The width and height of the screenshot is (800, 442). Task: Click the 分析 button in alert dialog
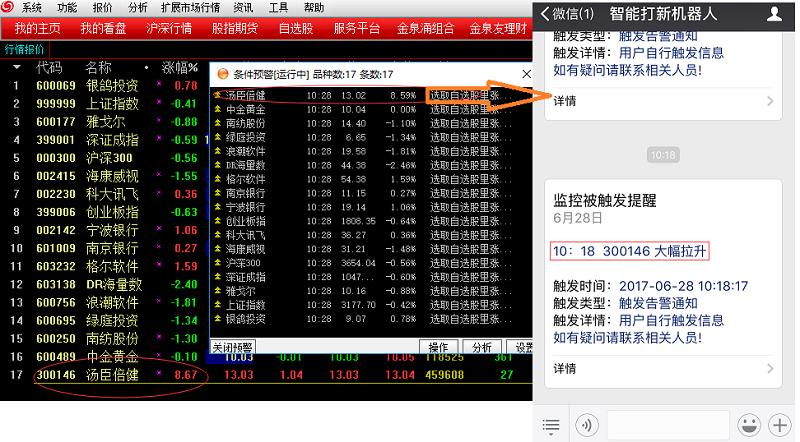pos(482,348)
